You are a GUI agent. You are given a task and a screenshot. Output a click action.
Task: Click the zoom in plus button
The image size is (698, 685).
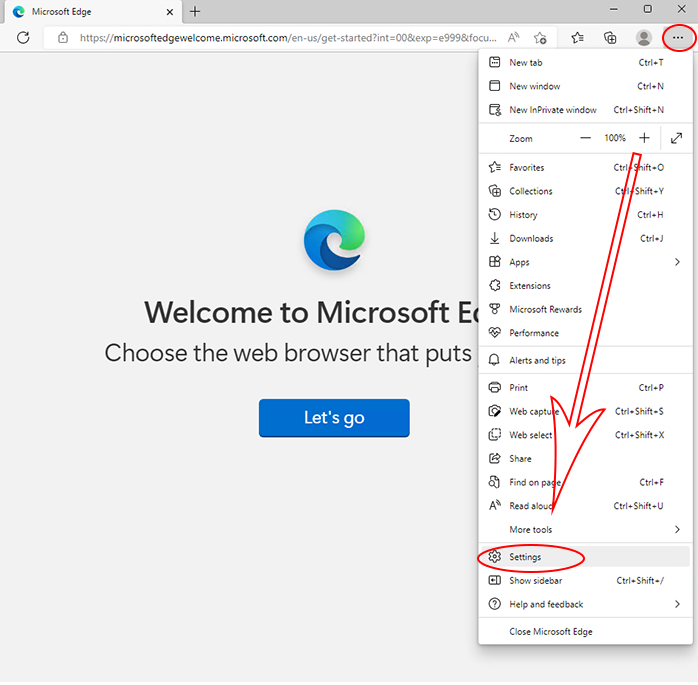click(644, 138)
